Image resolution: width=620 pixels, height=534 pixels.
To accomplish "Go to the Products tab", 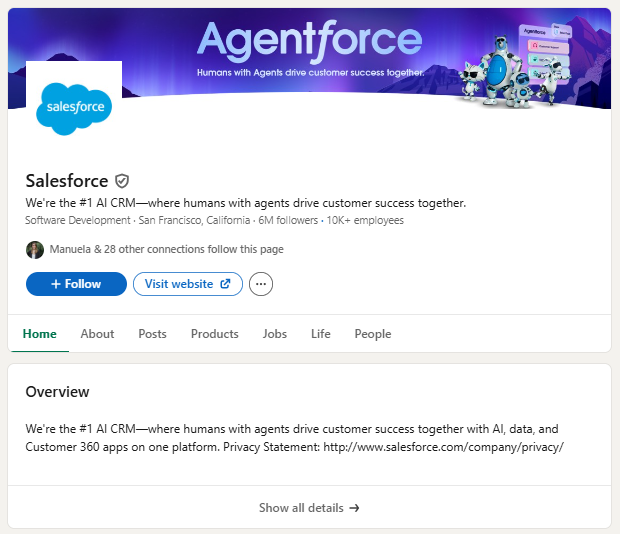I will click(x=214, y=334).
